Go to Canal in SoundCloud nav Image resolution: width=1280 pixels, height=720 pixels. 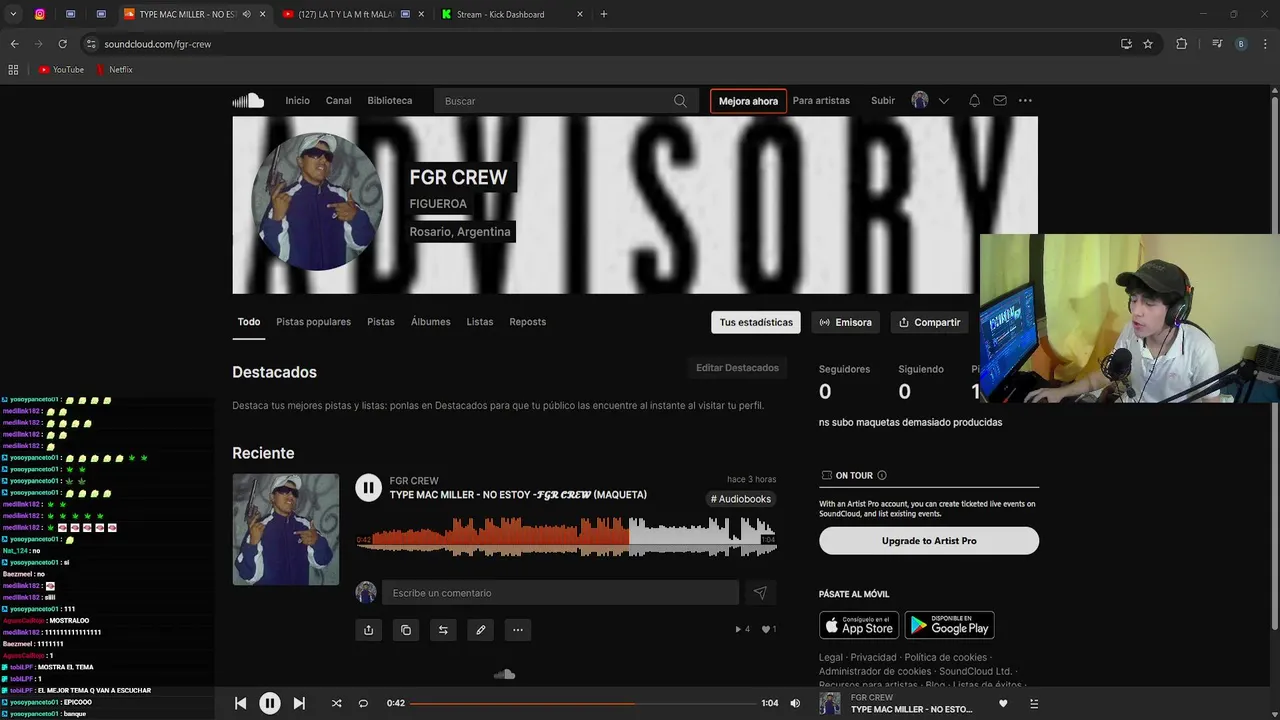click(x=338, y=101)
